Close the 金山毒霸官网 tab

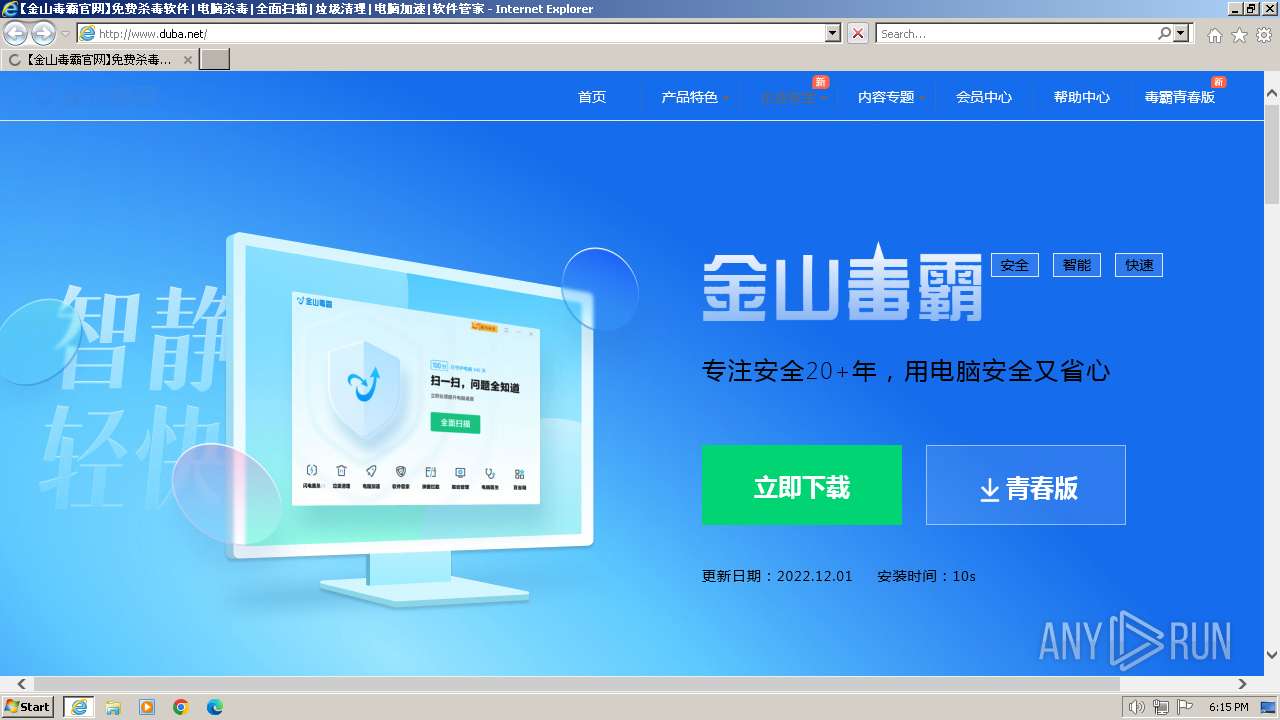coord(187,60)
